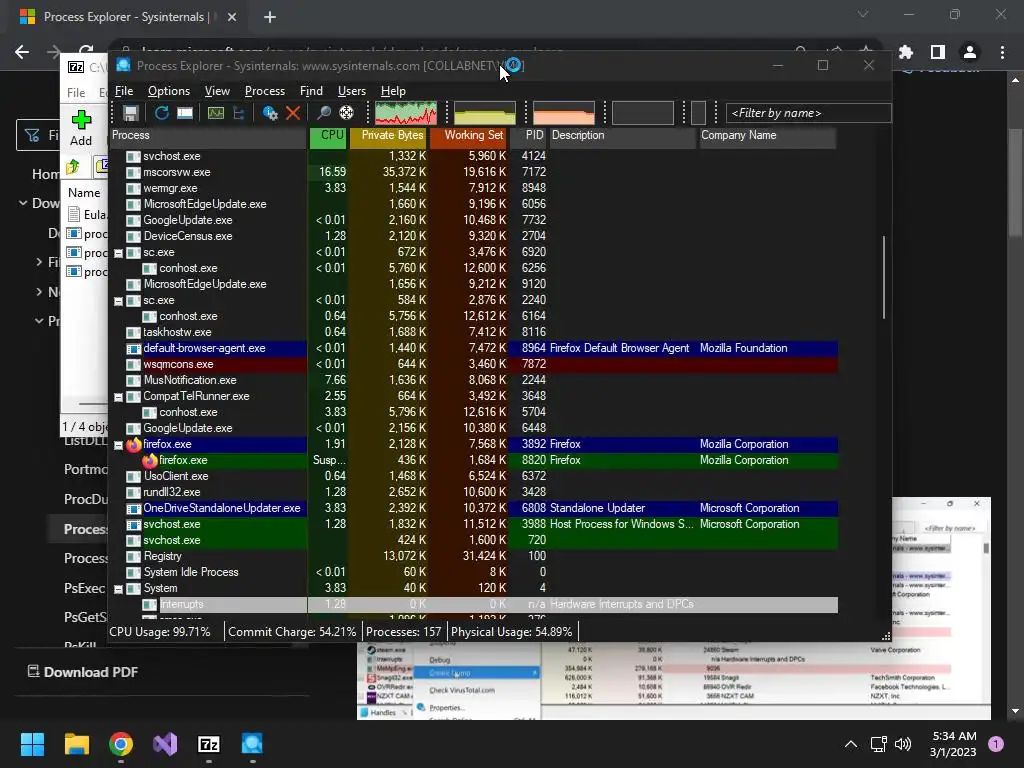Sort by the Company Name column header
The image size is (1024, 768).
[x=767, y=135]
